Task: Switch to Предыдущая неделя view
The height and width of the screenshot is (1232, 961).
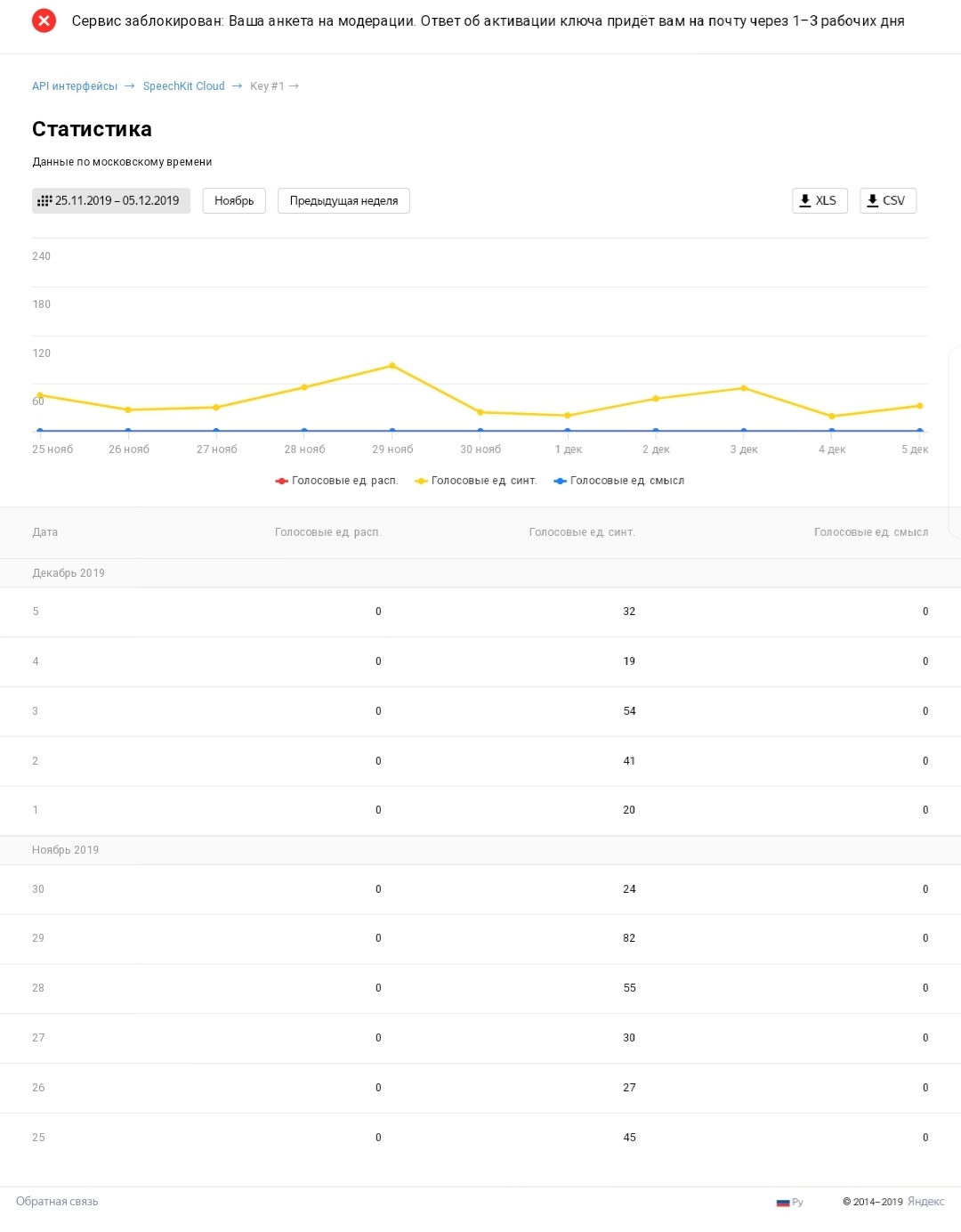Action: (x=343, y=200)
